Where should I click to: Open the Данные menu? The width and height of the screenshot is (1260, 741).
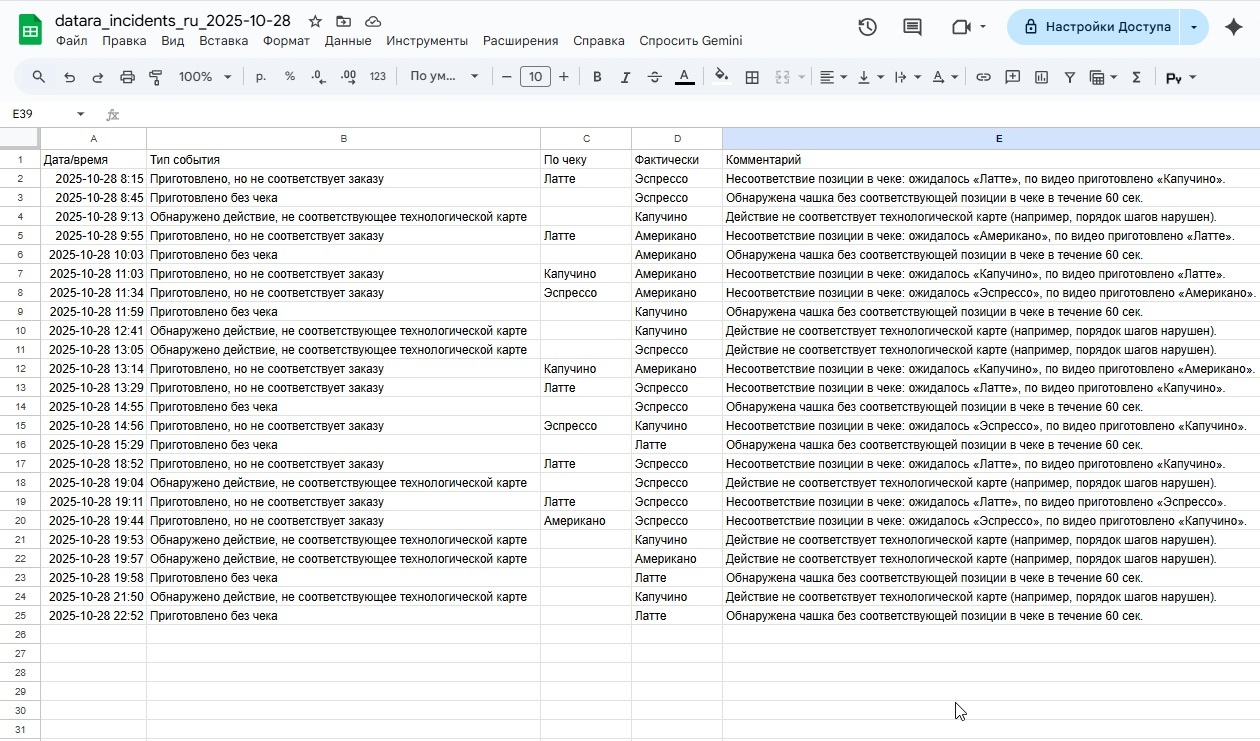(348, 41)
